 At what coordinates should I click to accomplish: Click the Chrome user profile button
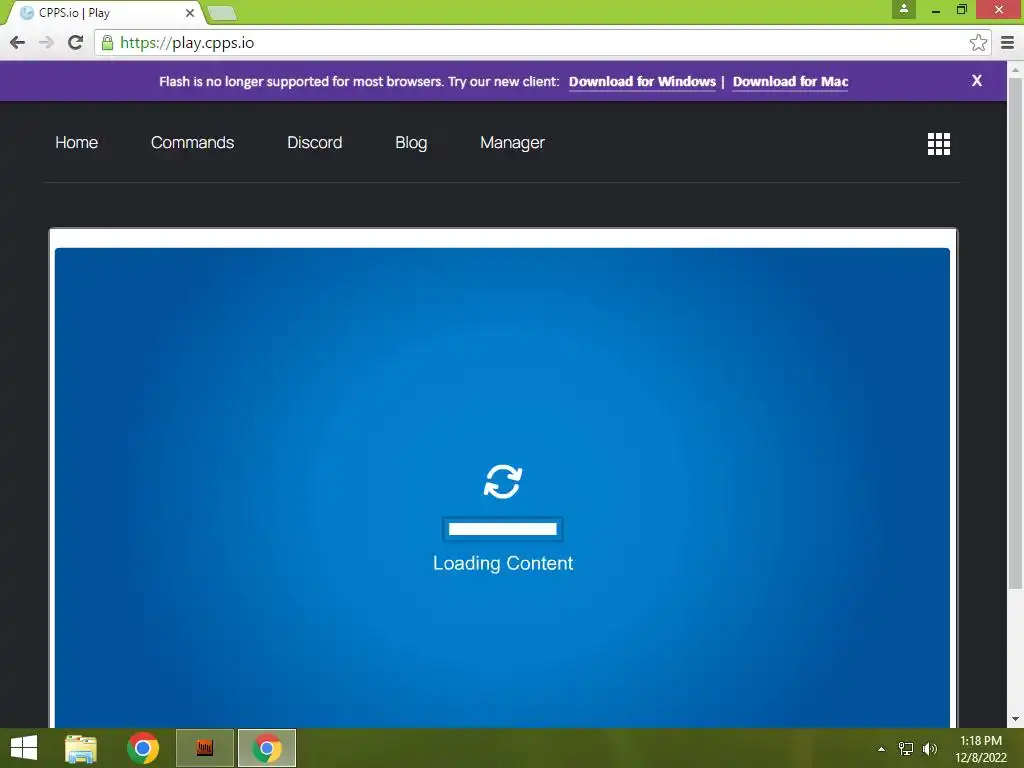[904, 9]
